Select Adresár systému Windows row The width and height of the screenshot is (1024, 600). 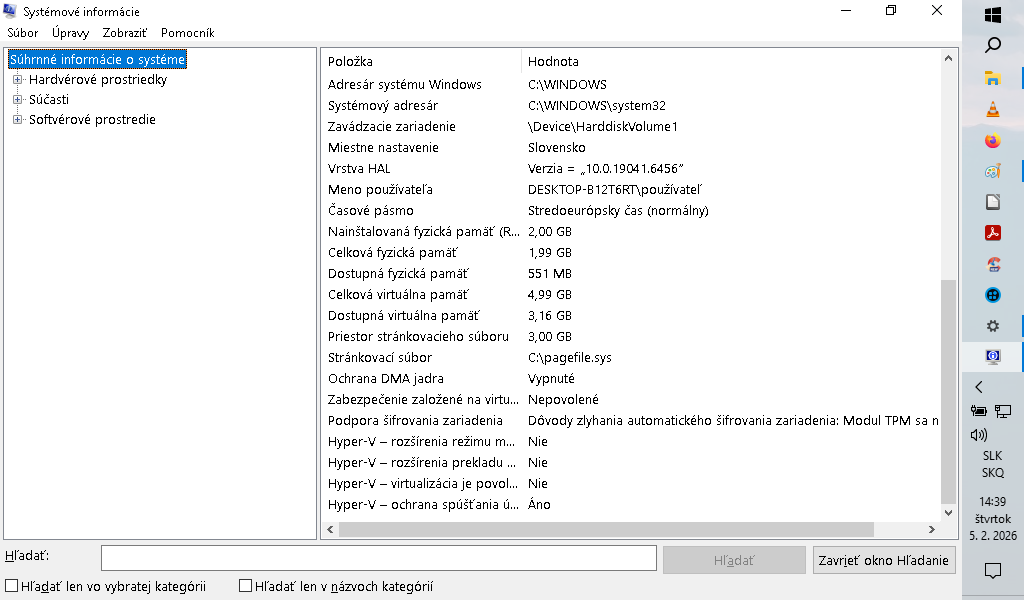631,84
